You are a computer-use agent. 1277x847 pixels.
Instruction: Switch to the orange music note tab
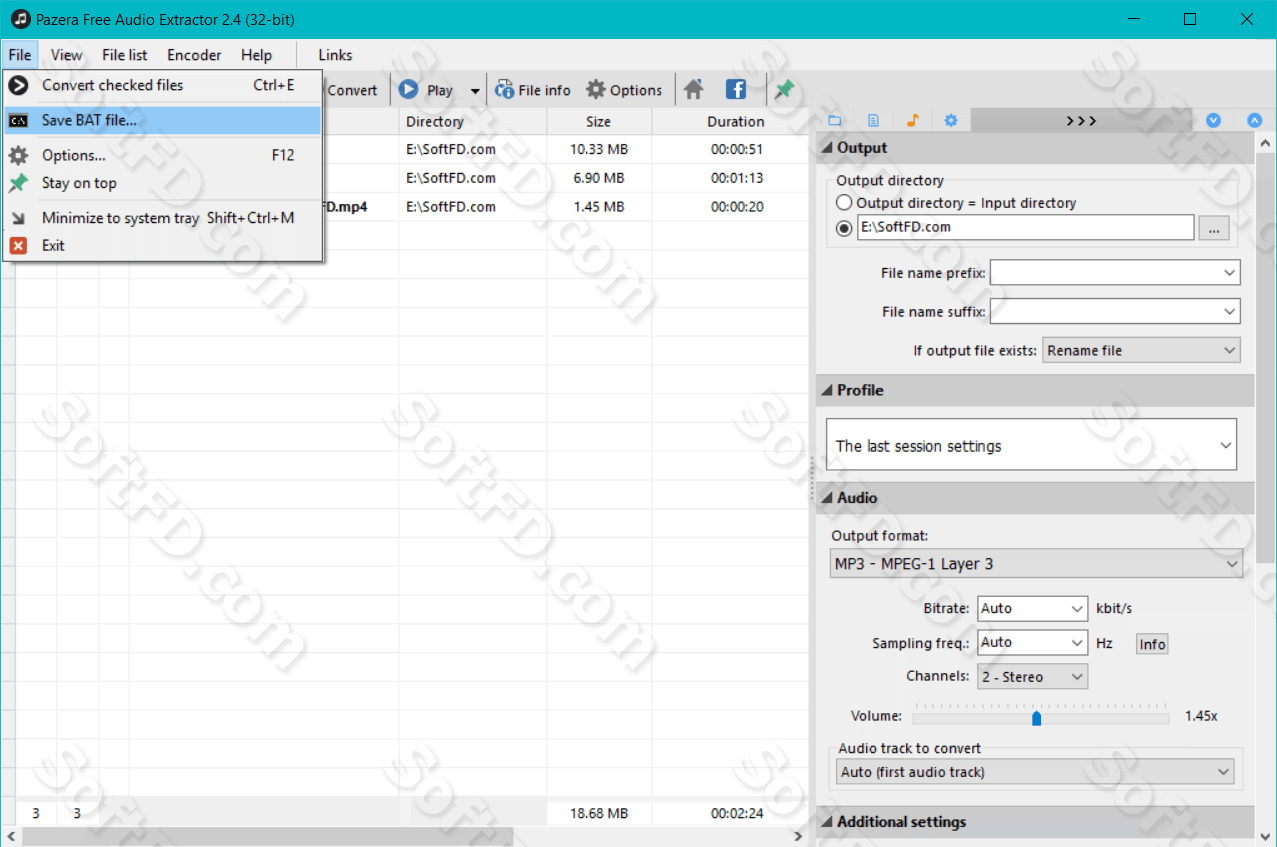click(x=912, y=121)
